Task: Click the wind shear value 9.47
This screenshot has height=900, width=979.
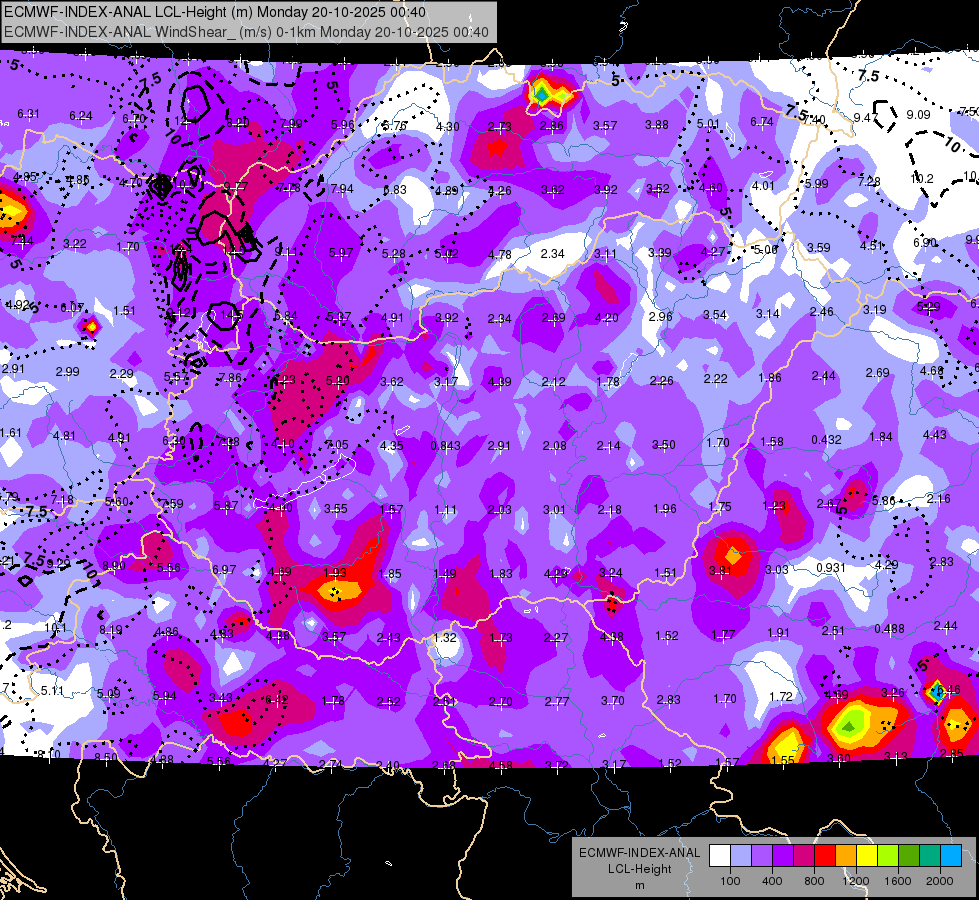Action: pos(865,117)
